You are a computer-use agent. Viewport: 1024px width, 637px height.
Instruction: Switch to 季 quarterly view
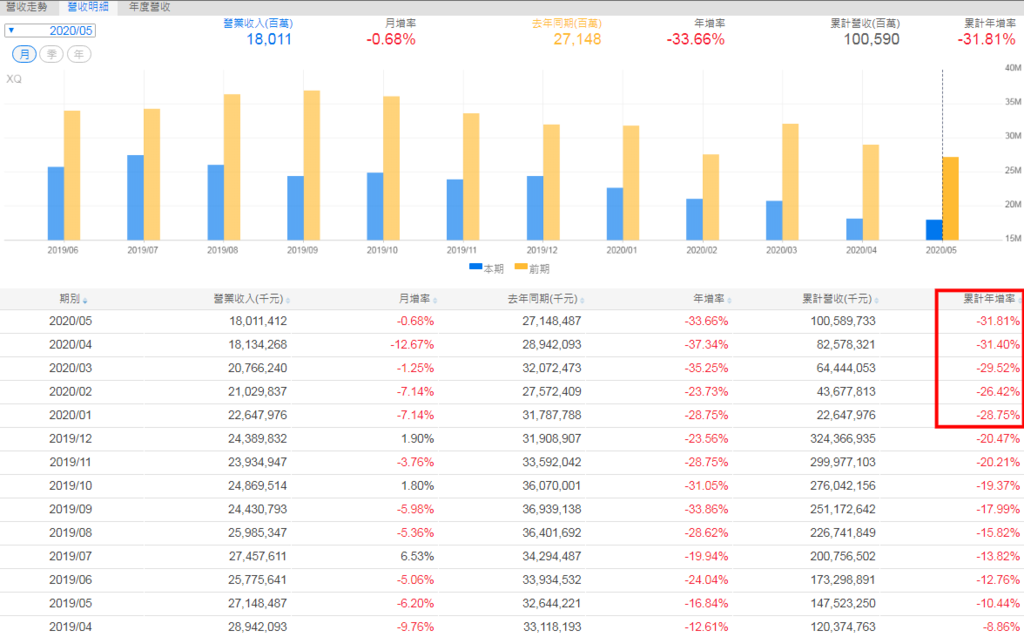click(52, 54)
